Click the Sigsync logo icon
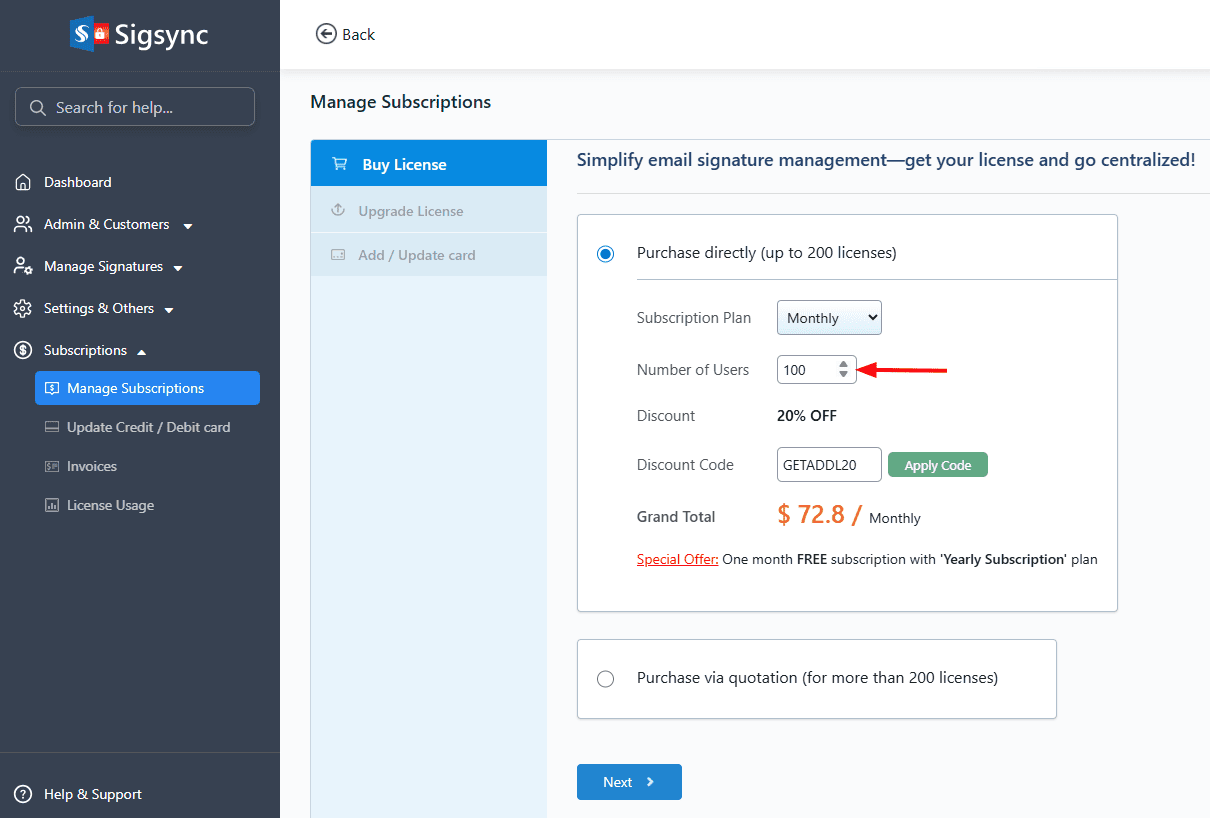The width and height of the screenshot is (1210, 818). [x=89, y=34]
